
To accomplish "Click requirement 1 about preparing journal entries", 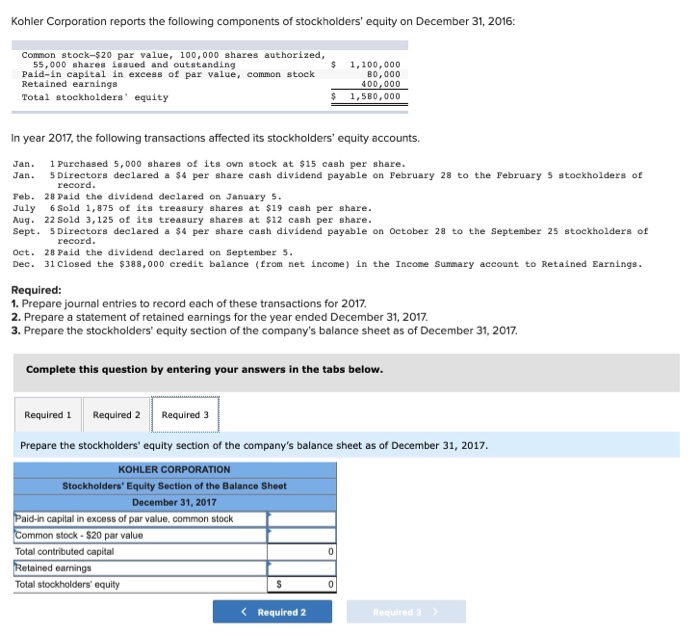I will pos(189,304).
